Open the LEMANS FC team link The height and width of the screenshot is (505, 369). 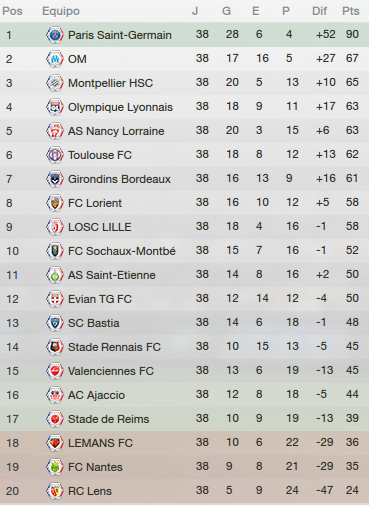pyautogui.click(x=100, y=443)
